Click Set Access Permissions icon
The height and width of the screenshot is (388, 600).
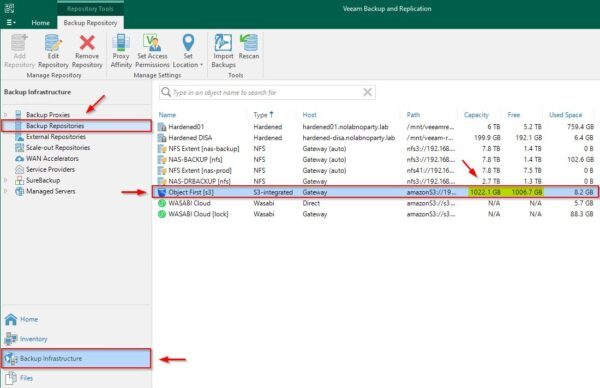(152, 43)
